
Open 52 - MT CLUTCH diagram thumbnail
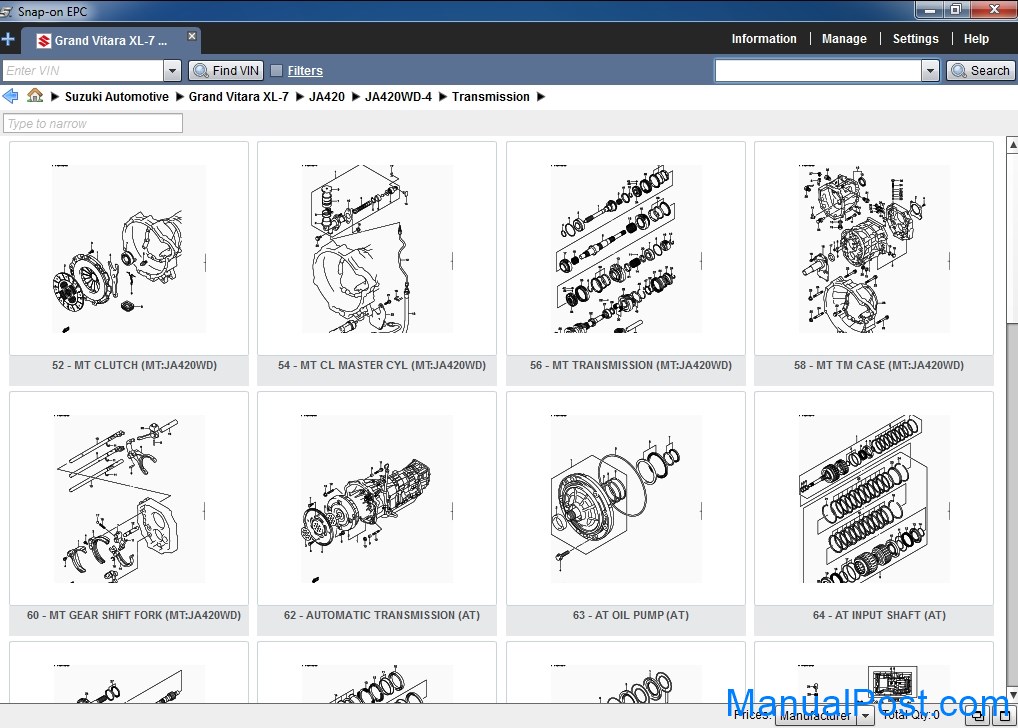tap(129, 249)
